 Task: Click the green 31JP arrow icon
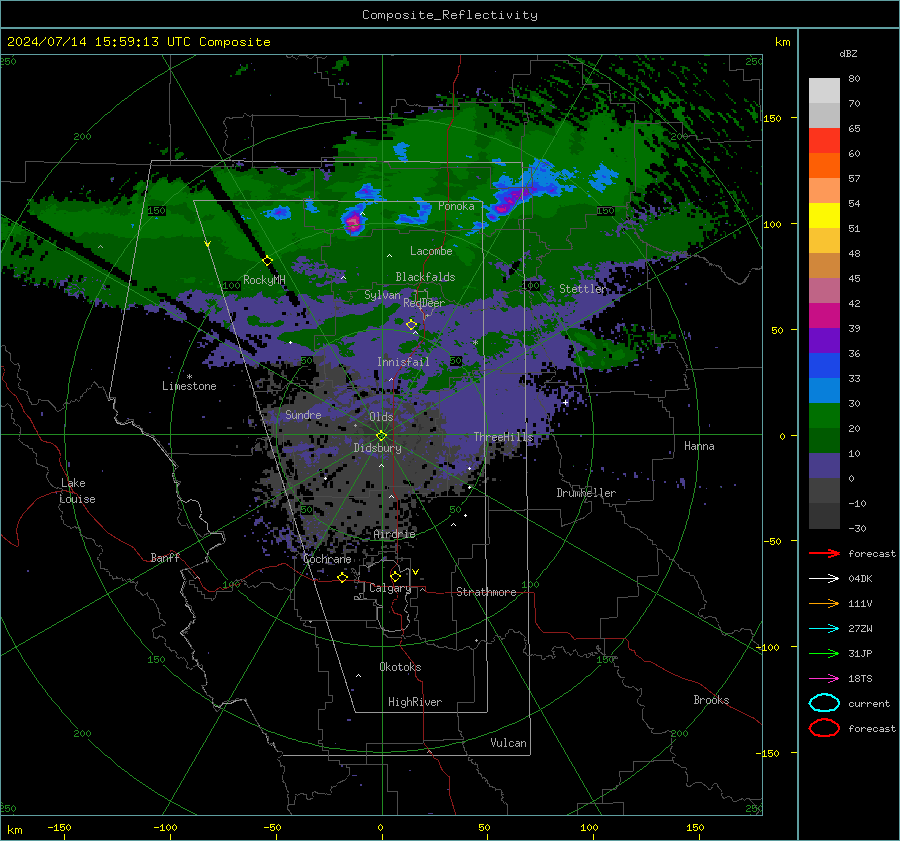(x=824, y=653)
